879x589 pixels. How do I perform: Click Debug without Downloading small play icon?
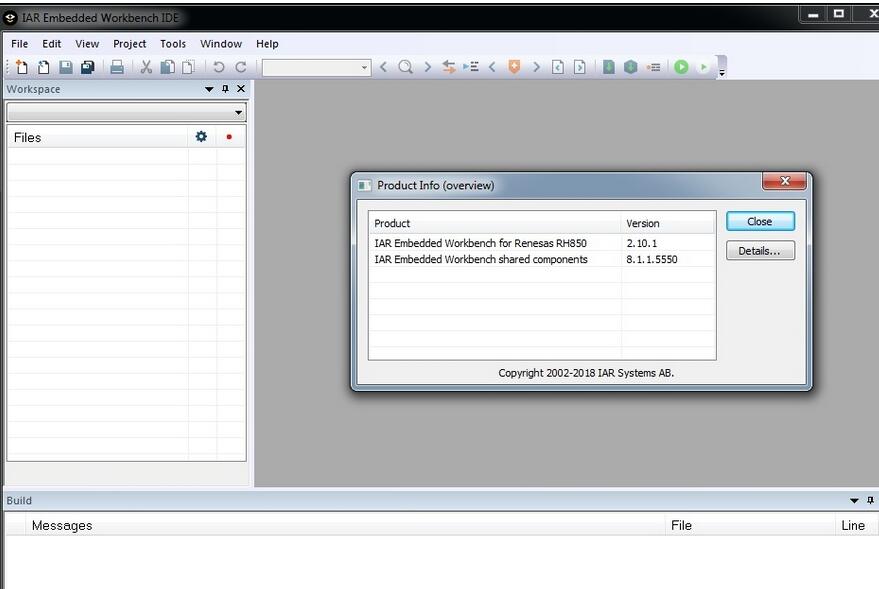[x=704, y=67]
